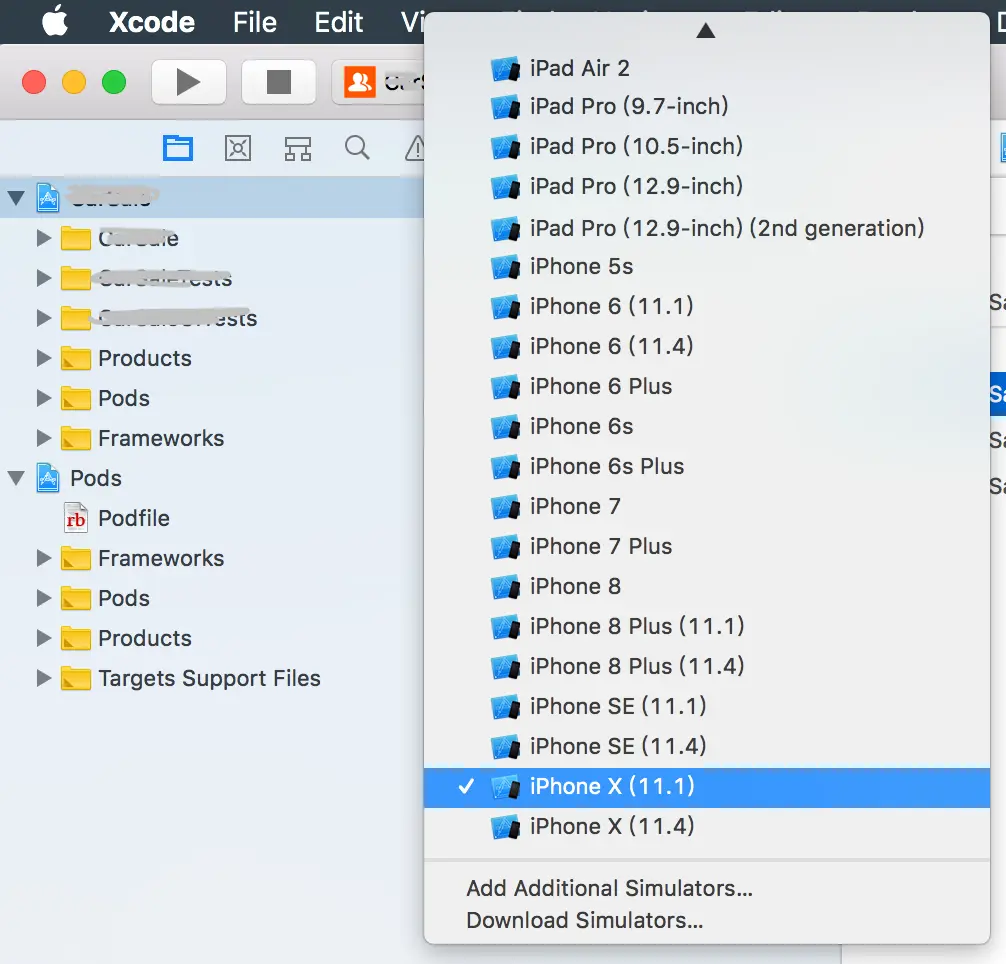Select iPad Pro (12.9-inch) (2nd generation)

706,228
